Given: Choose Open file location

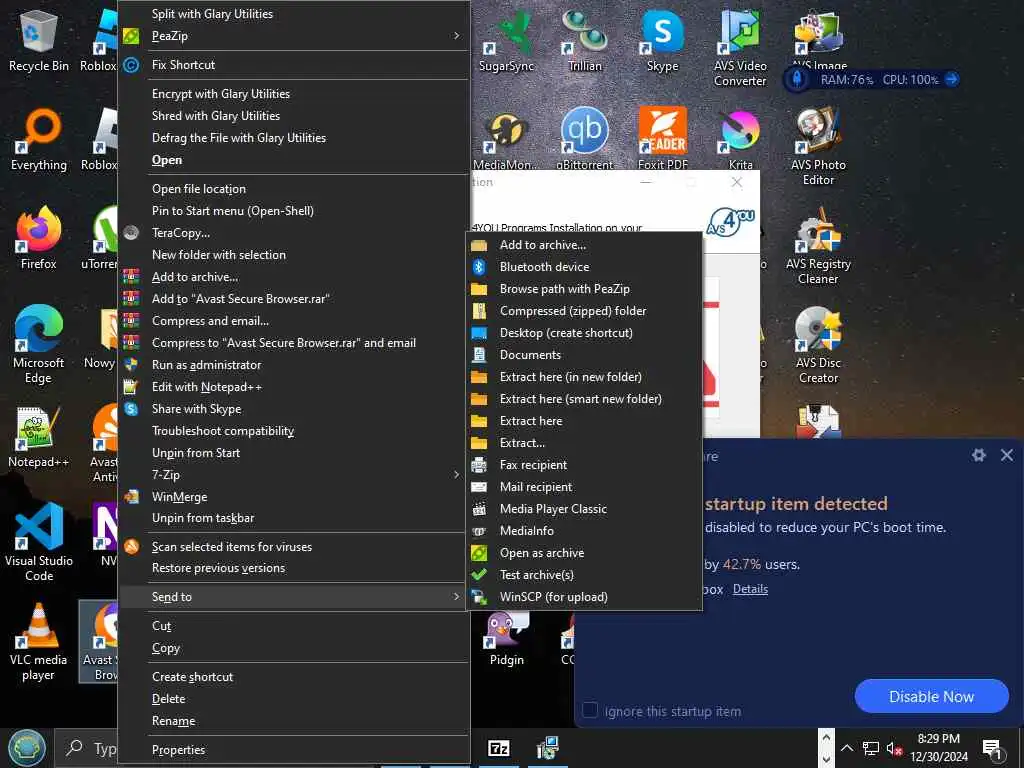Looking at the screenshot, I should 295,189.
